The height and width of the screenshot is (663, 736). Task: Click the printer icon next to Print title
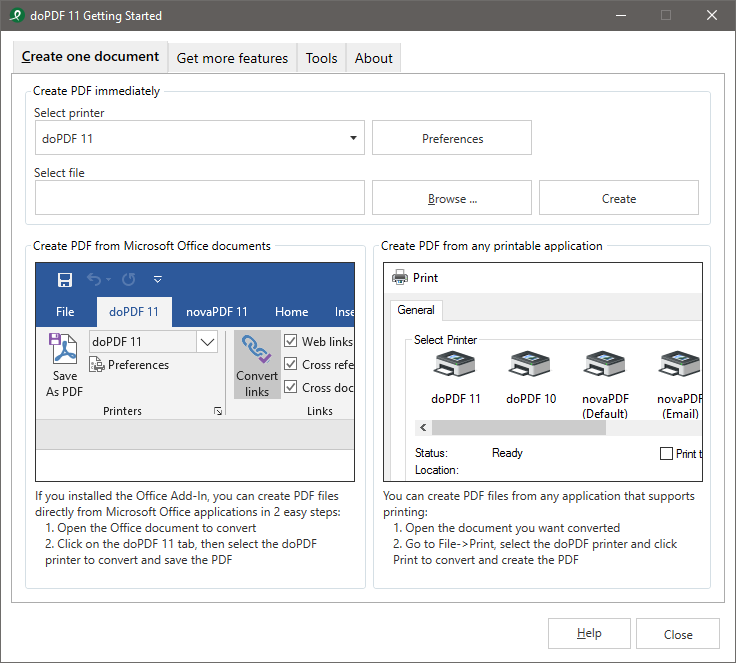[x=400, y=278]
